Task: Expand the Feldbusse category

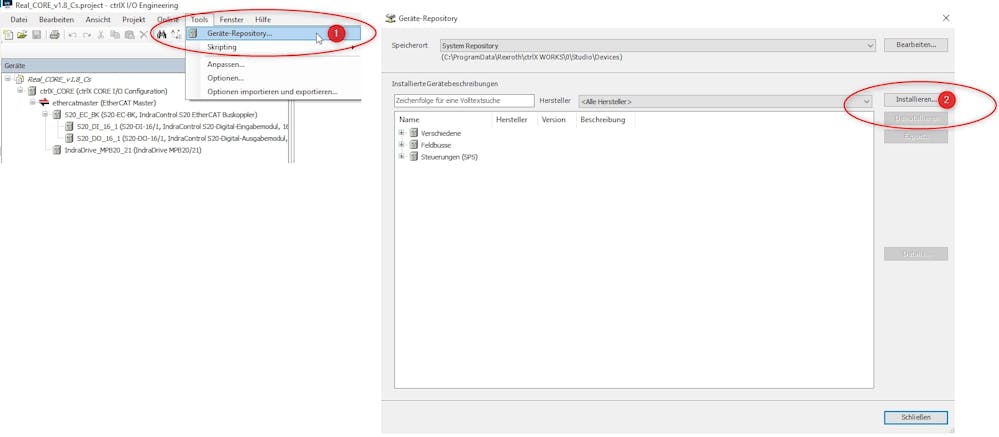Action: pyautogui.click(x=402, y=145)
